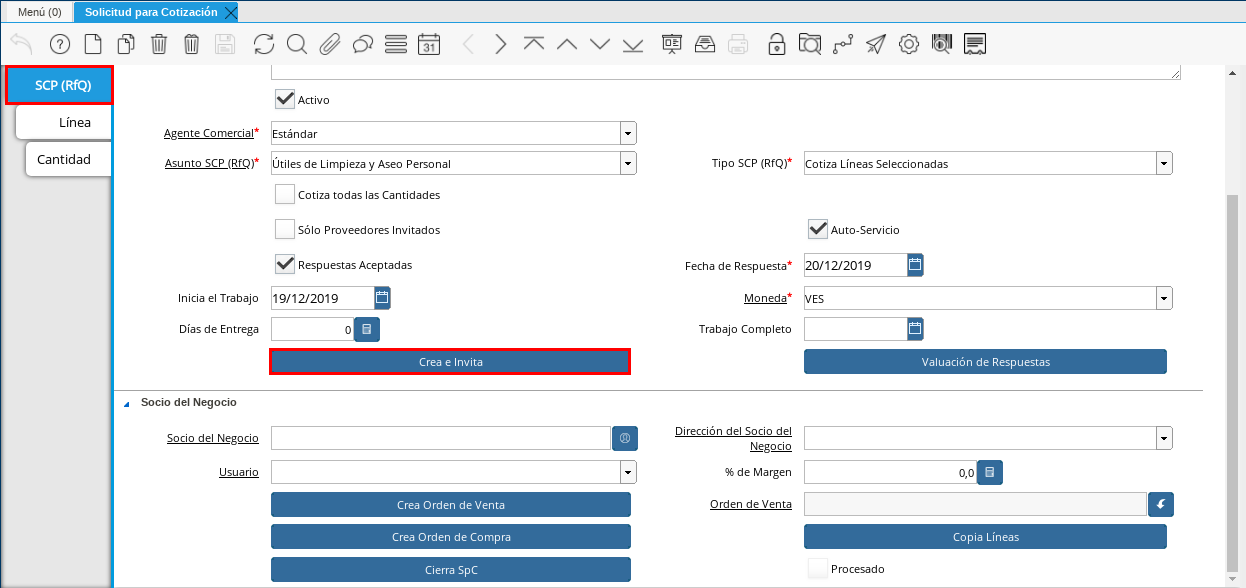Open the Agente Comercial dropdown
The width and height of the screenshot is (1246, 588).
[628, 134]
